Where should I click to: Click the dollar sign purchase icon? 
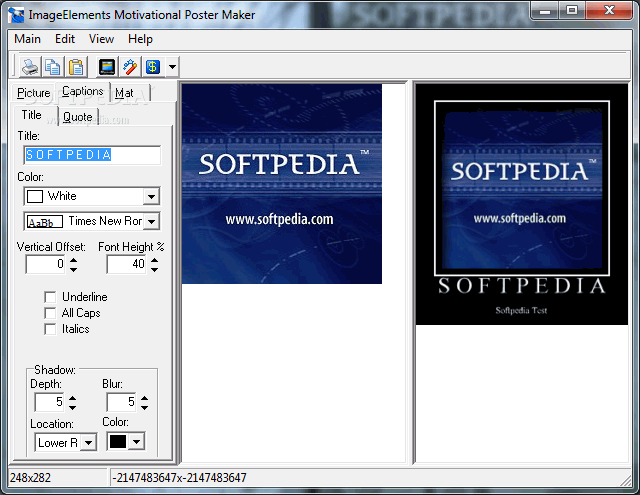[153, 67]
